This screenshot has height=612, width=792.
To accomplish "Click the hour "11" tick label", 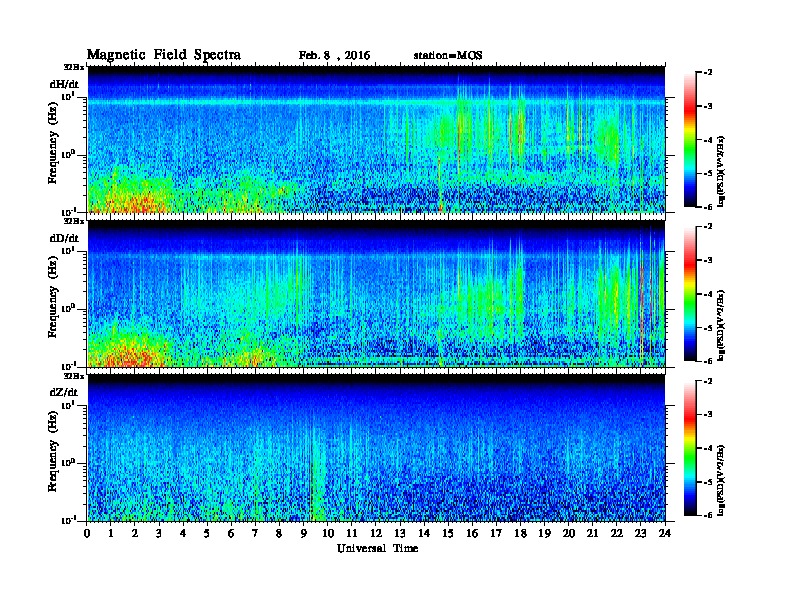I will (x=352, y=533).
